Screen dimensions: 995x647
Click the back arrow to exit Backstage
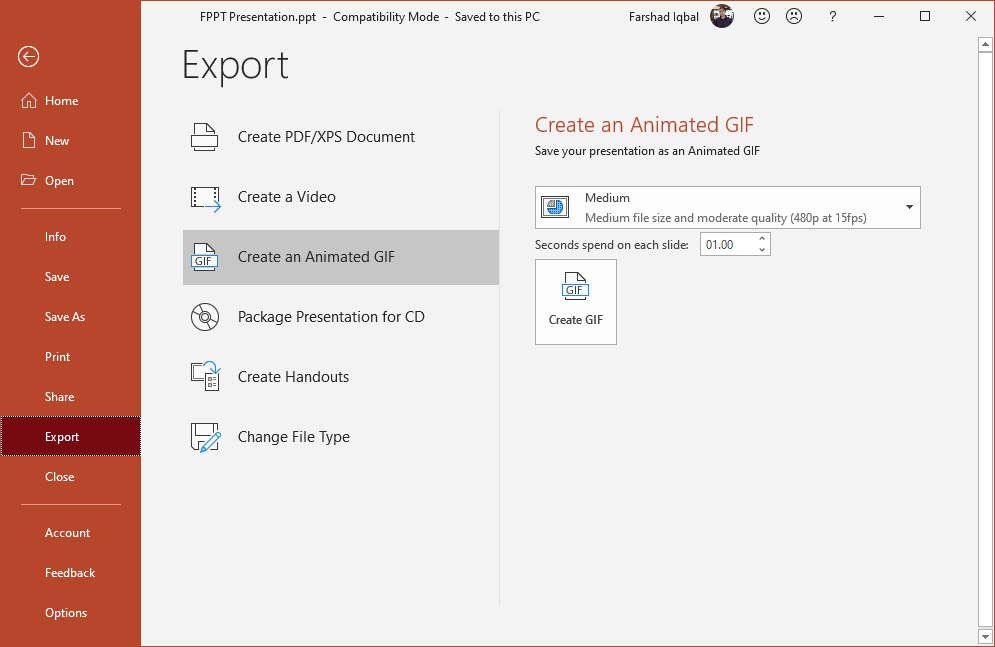(x=28, y=57)
